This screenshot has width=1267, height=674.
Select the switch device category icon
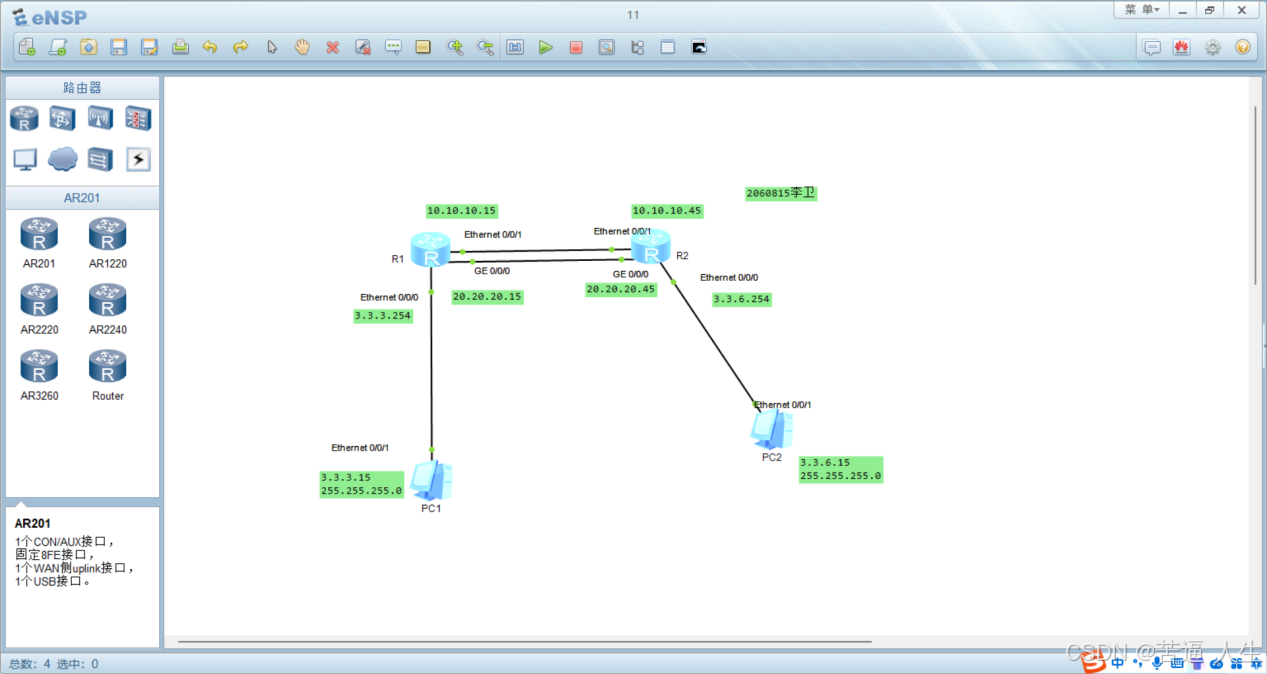pyautogui.click(x=62, y=119)
